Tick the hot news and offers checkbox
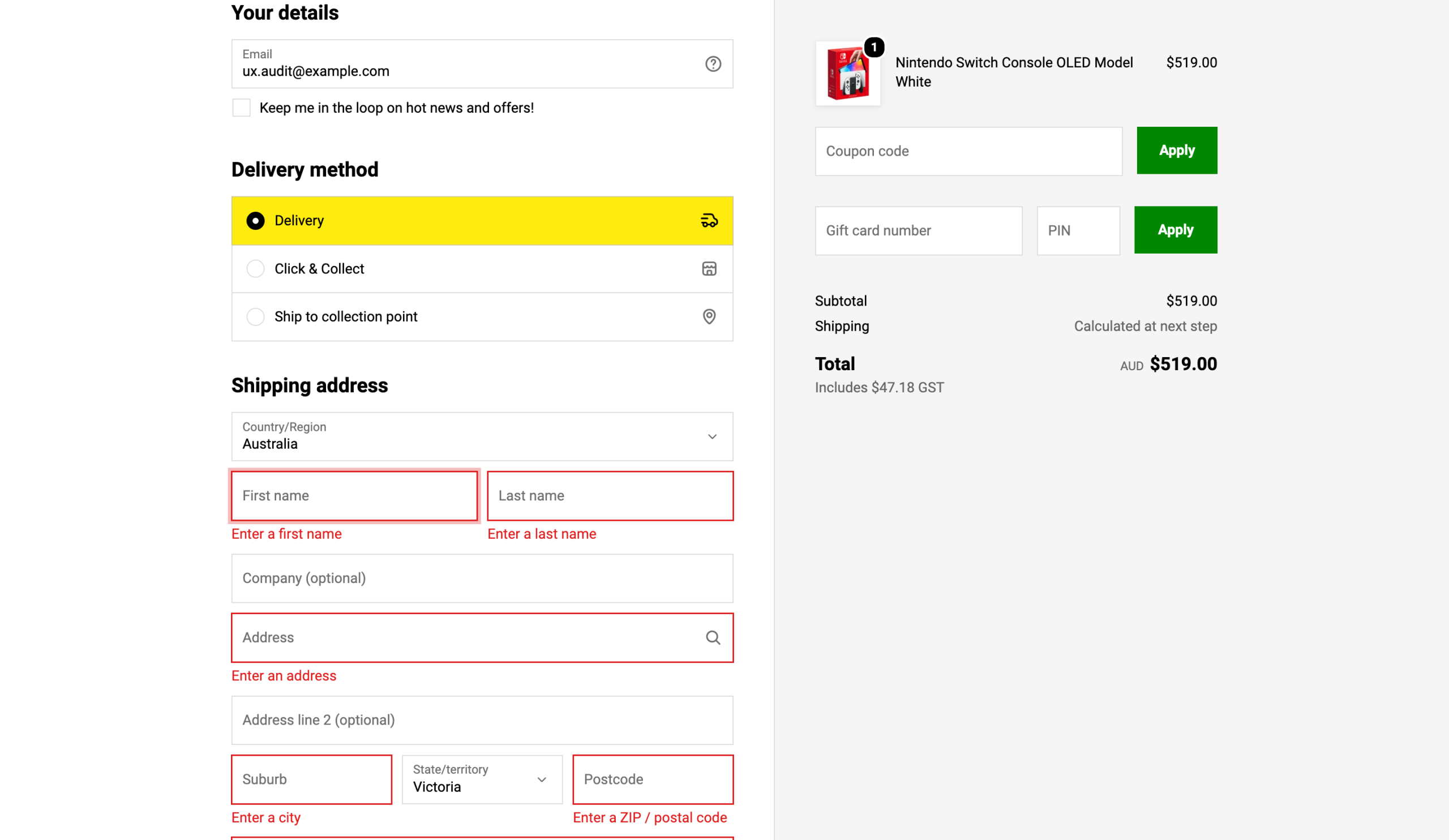This screenshot has height=840, width=1449. coord(242,108)
